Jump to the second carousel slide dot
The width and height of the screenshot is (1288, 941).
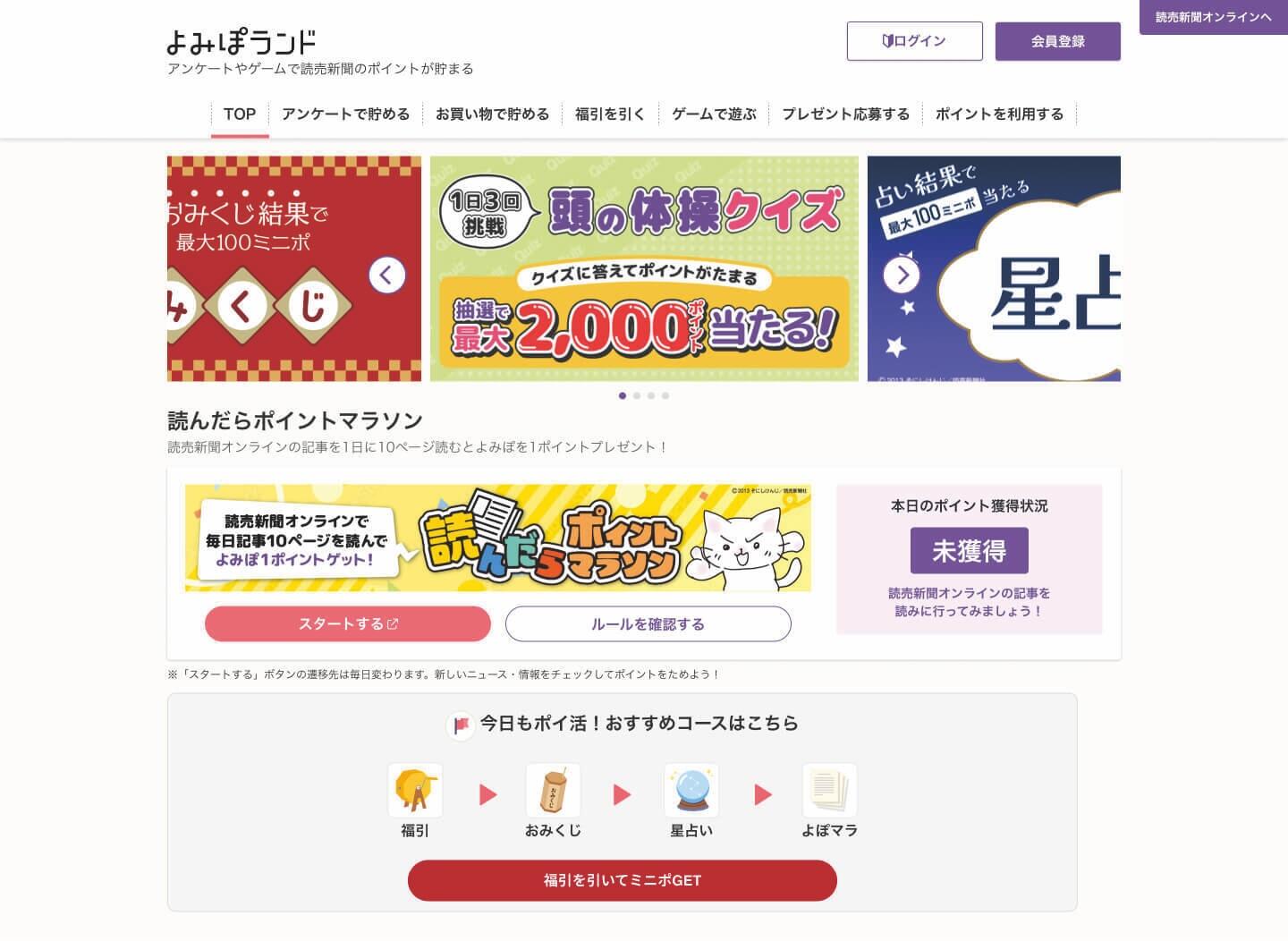[637, 395]
